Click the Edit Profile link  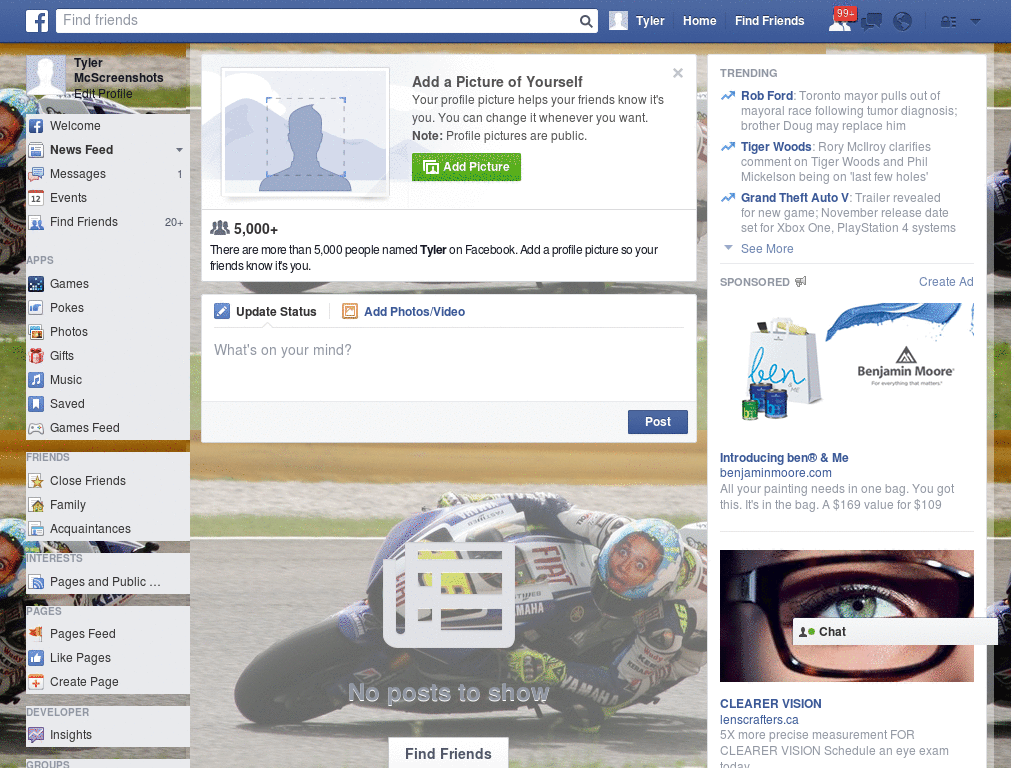(103, 94)
